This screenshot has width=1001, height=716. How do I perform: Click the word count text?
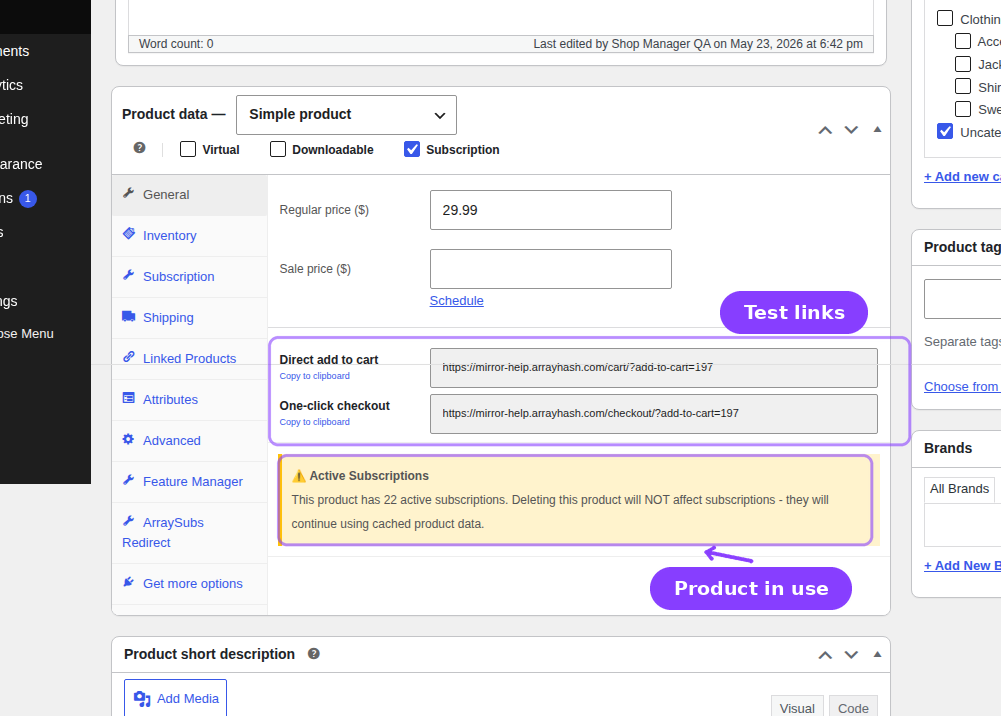[x=176, y=44]
